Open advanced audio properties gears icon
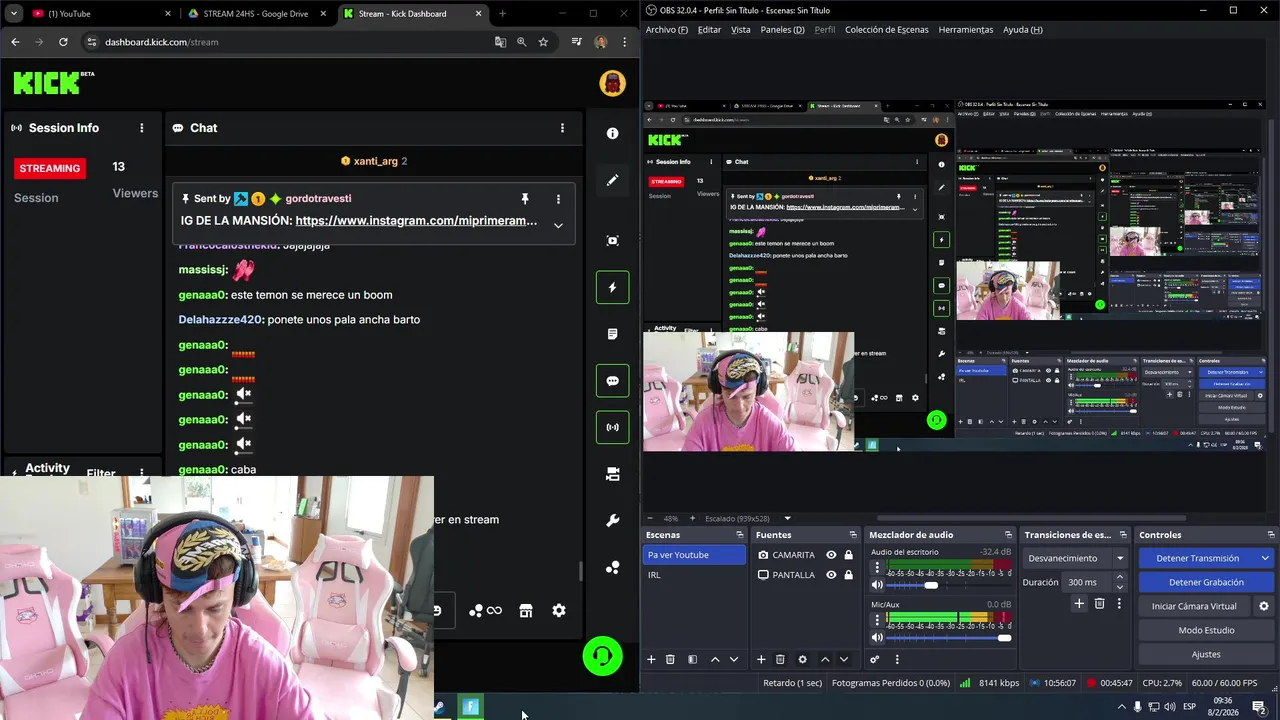The height and width of the screenshot is (720, 1280). [x=874, y=659]
